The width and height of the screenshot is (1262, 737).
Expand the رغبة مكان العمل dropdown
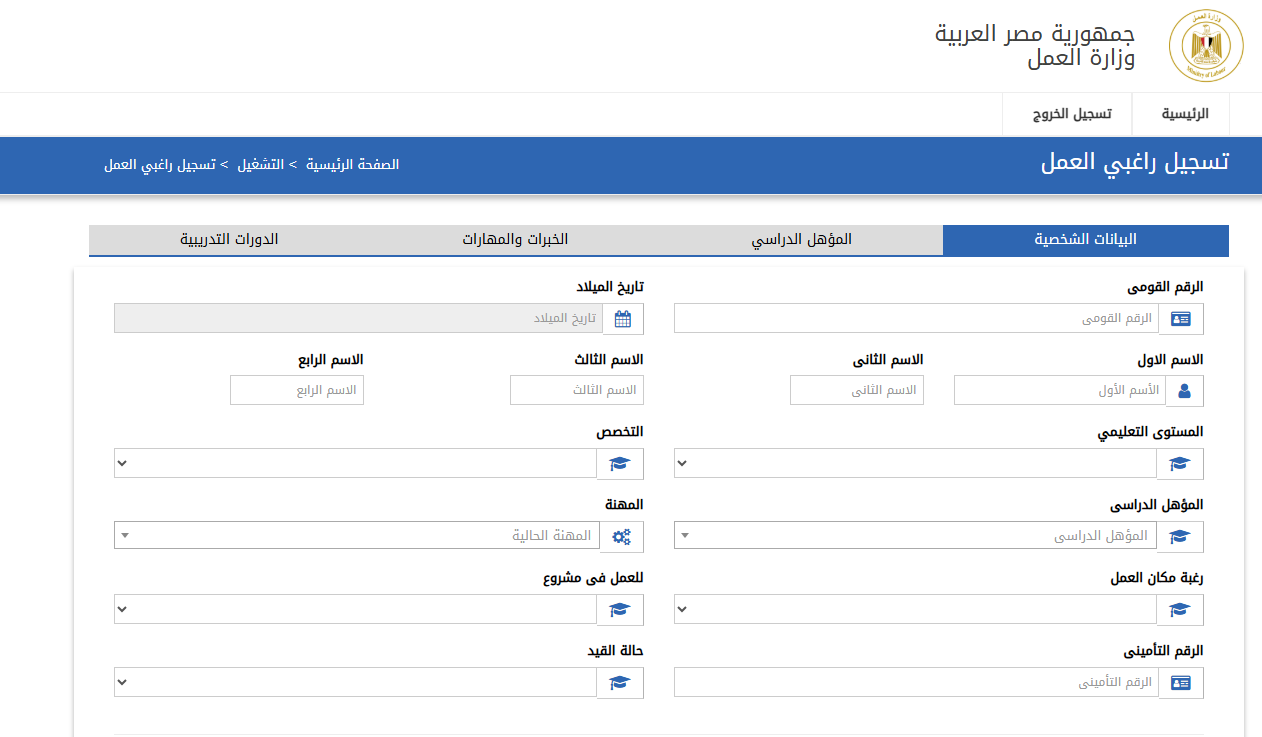tap(915, 610)
